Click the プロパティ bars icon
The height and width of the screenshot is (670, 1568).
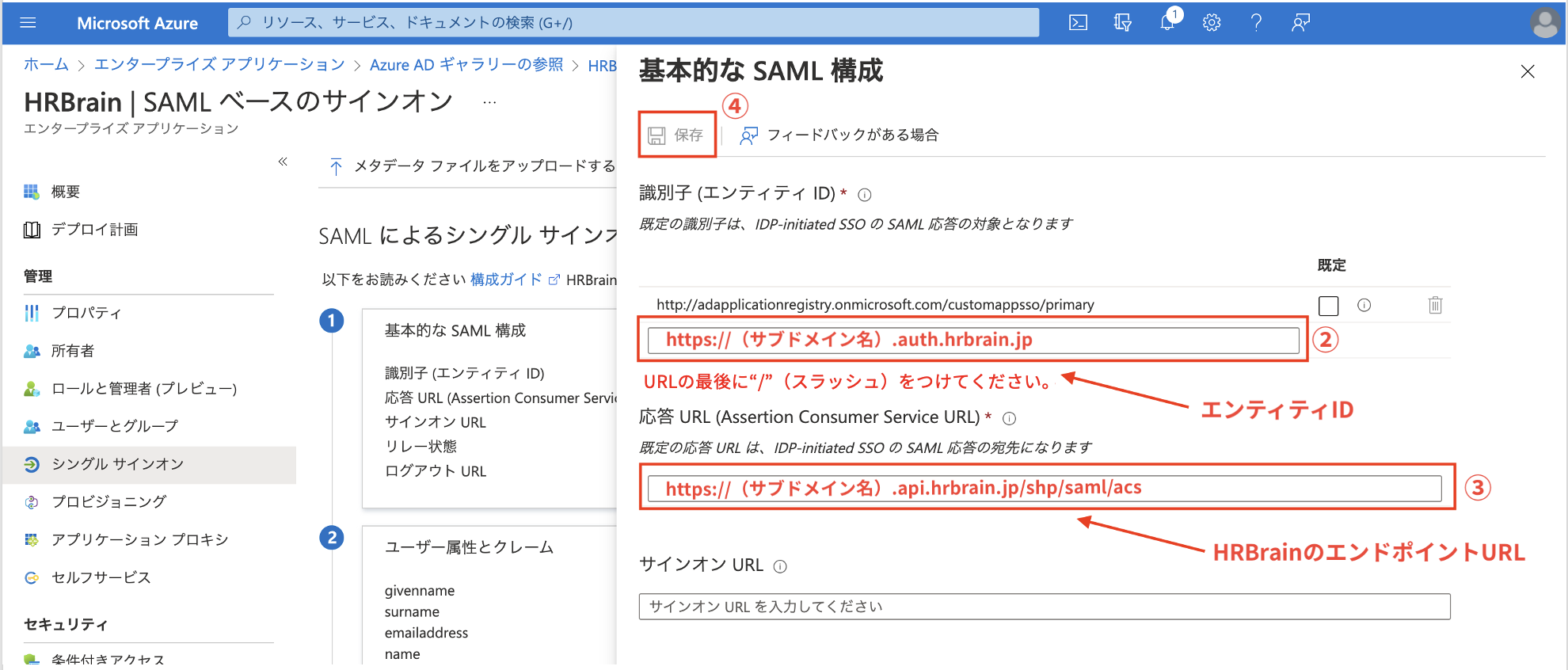click(x=32, y=313)
